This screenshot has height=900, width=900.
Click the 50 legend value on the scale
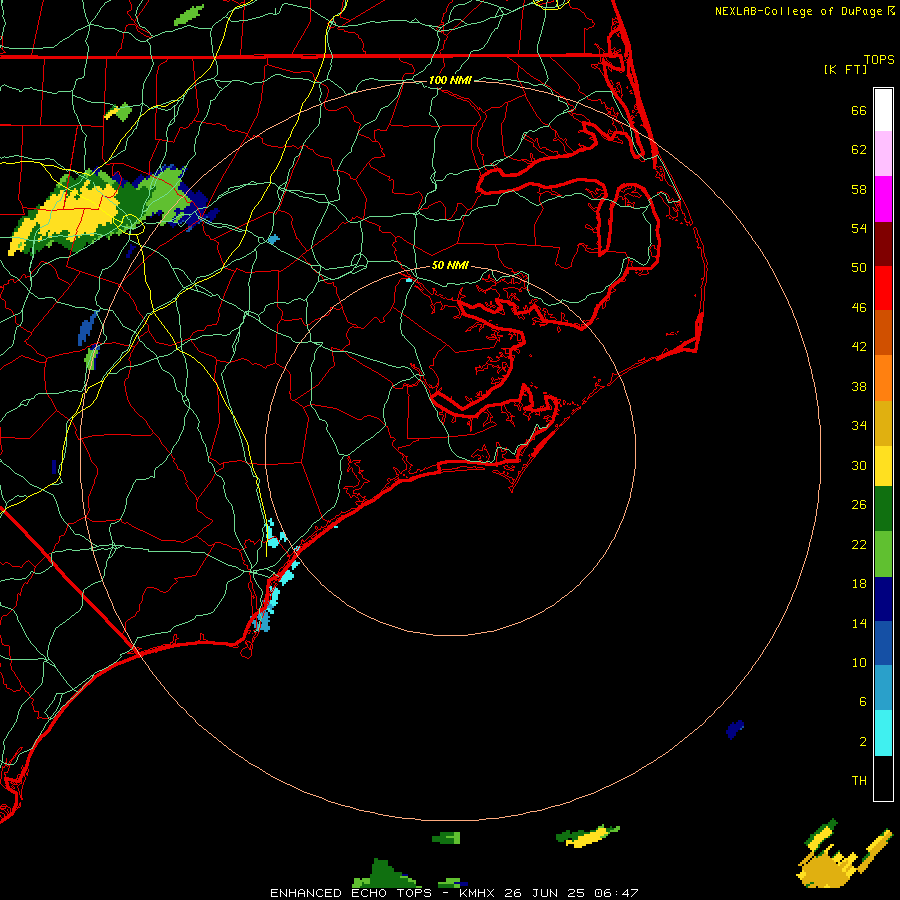coord(859,267)
